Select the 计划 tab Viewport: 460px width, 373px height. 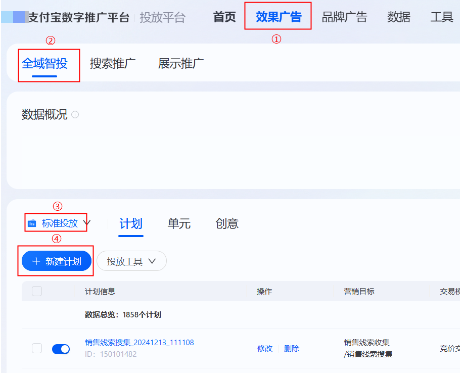[x=131, y=224]
